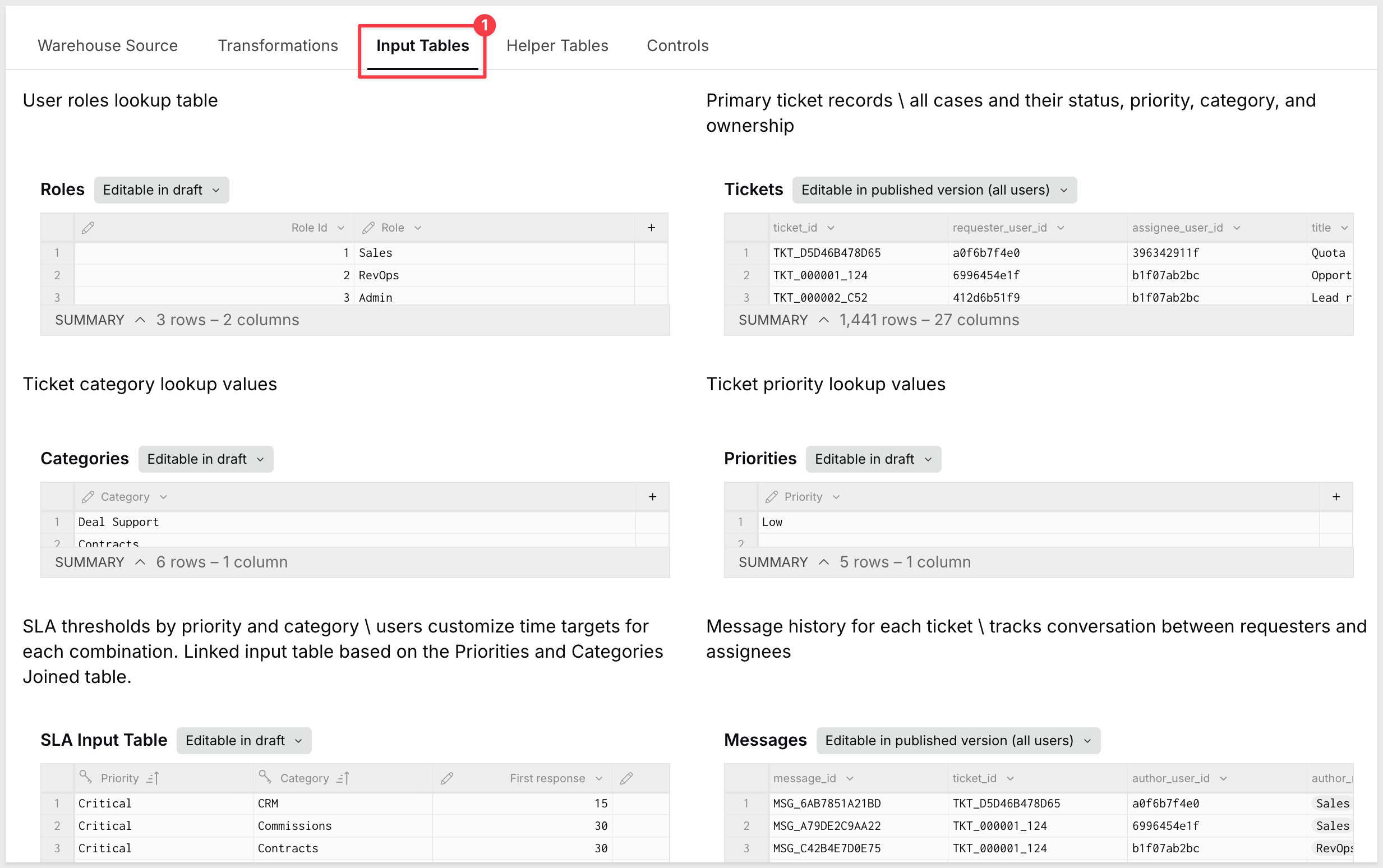Image resolution: width=1383 pixels, height=868 pixels.
Task: Select the Deal Support category cell
Action: click(x=354, y=522)
